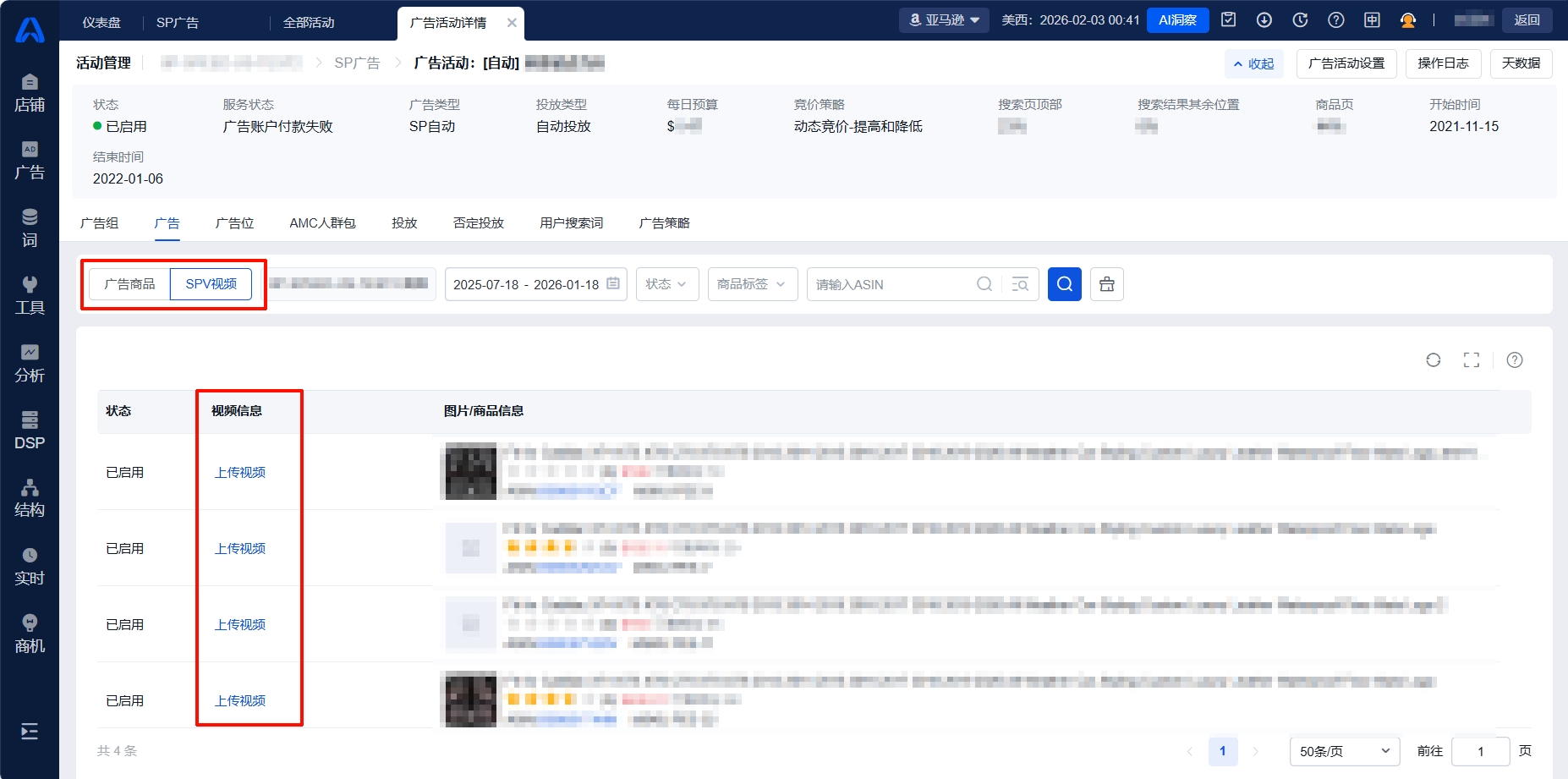Open the 操作日志 button
Image resolution: width=1568 pixels, height=779 pixels.
pos(1443,63)
